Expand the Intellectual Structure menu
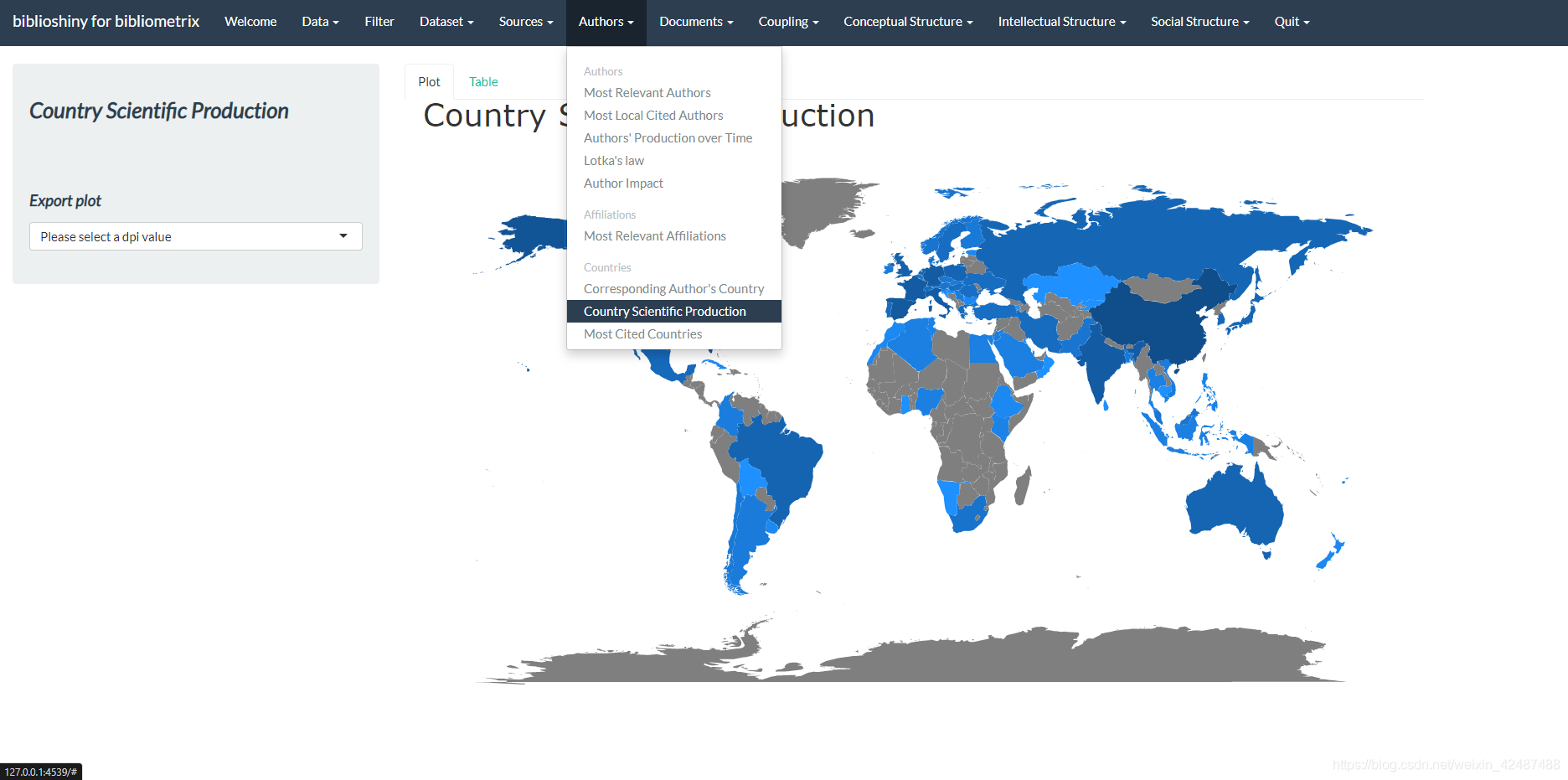This screenshot has height=780, width=1568. point(1062,22)
